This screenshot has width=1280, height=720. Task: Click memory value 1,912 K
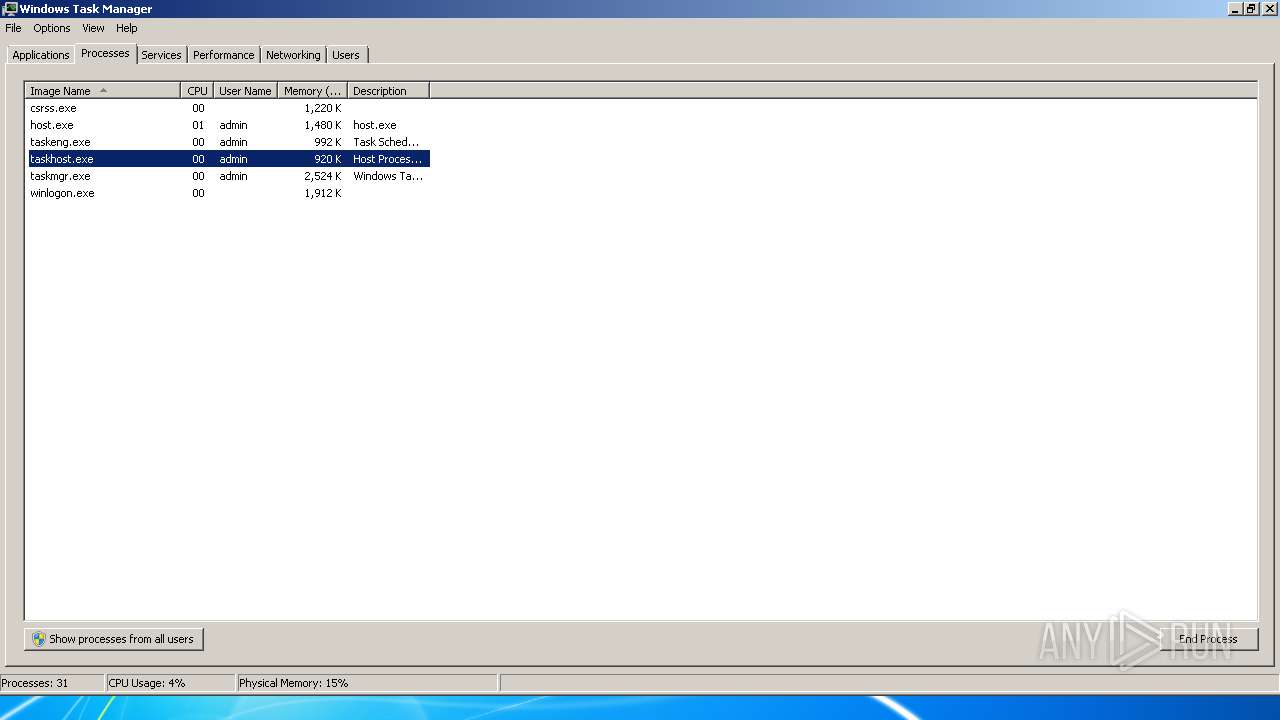(x=323, y=193)
